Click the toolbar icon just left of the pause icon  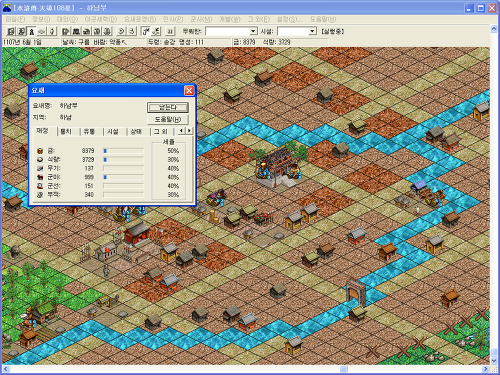(156, 31)
